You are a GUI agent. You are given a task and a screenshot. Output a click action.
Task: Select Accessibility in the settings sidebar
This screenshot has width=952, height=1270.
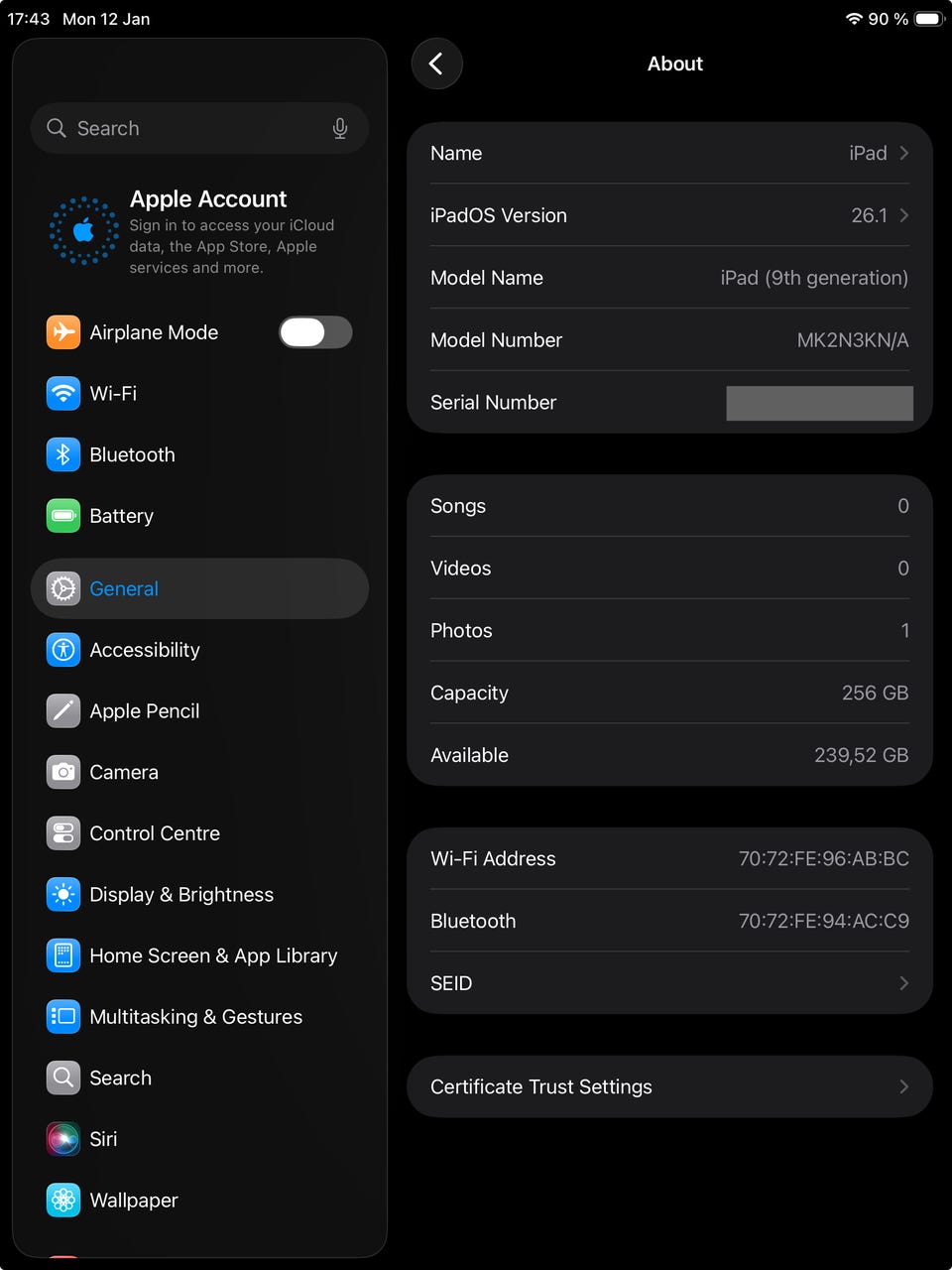click(x=199, y=650)
